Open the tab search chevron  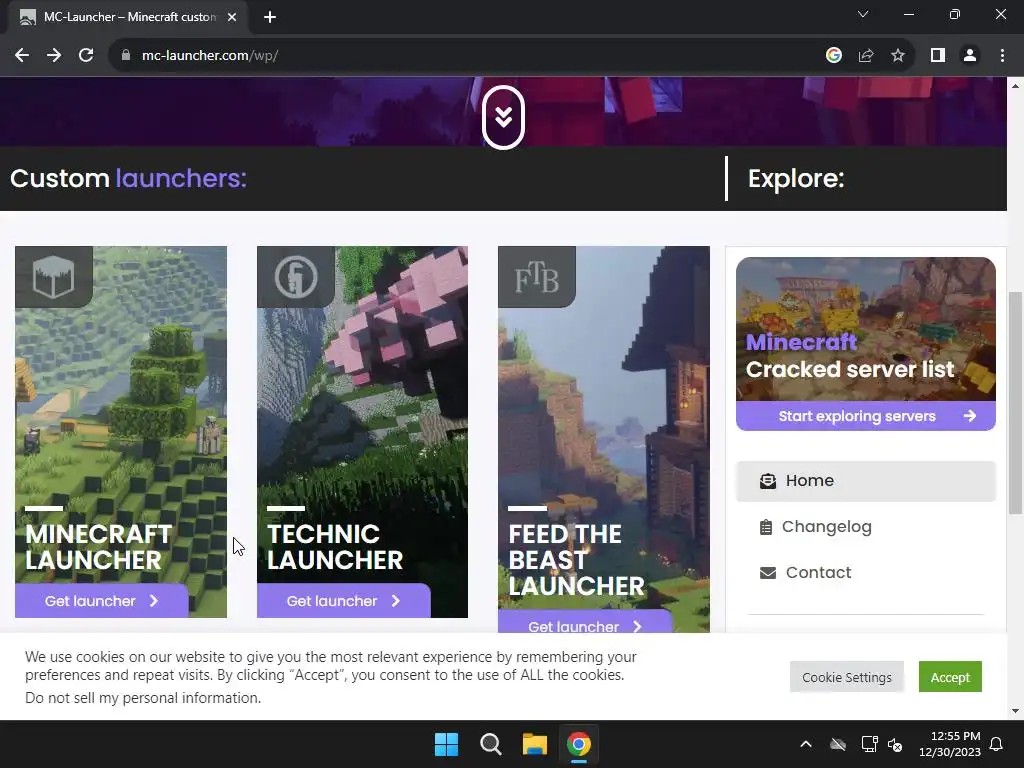tap(863, 14)
